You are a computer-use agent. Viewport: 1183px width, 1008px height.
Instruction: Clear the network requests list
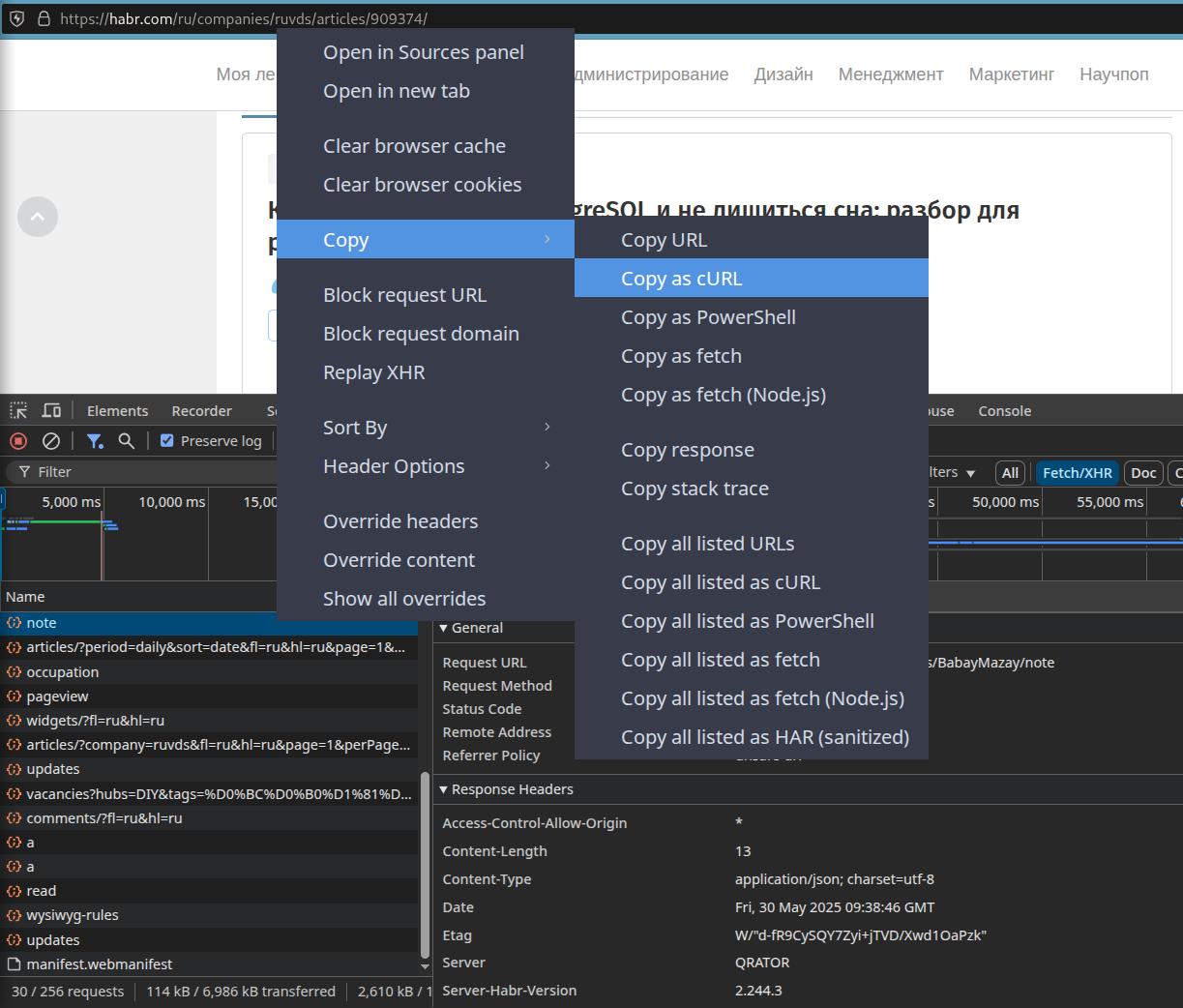[51, 441]
